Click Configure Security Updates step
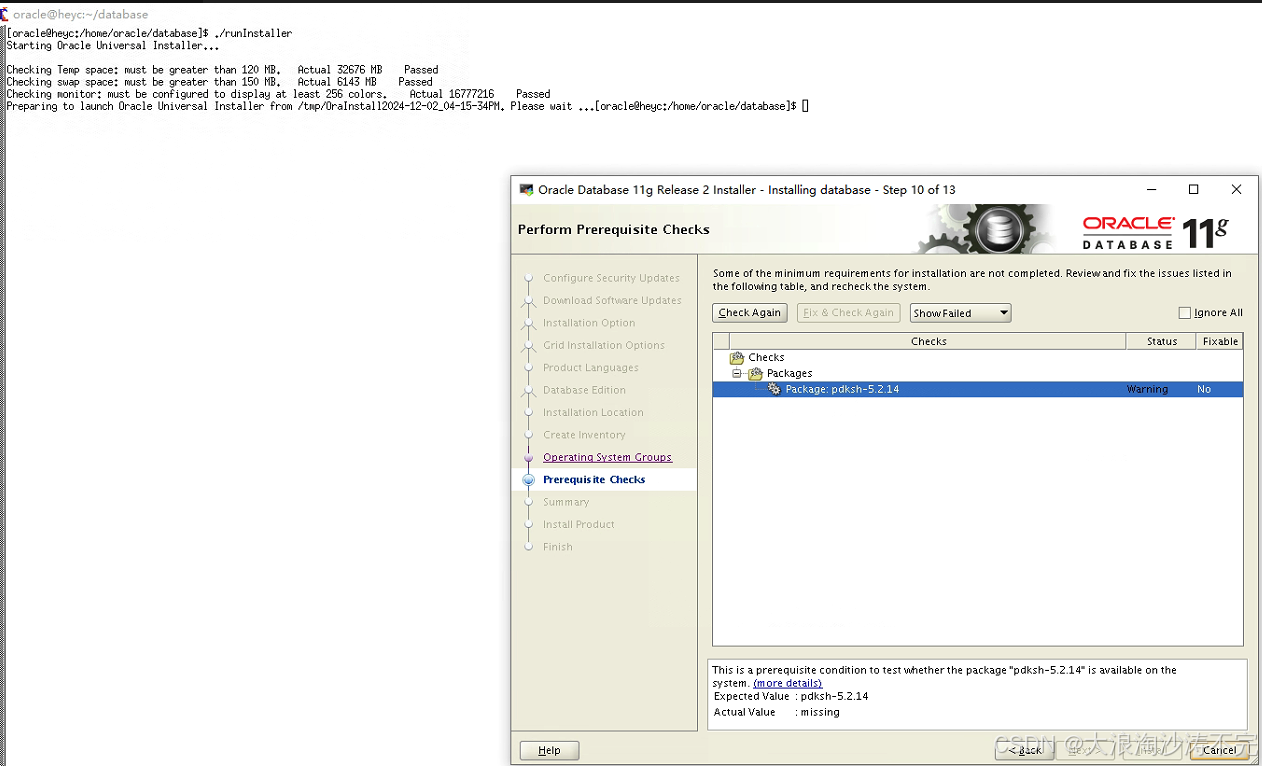1262x766 pixels. pos(611,278)
